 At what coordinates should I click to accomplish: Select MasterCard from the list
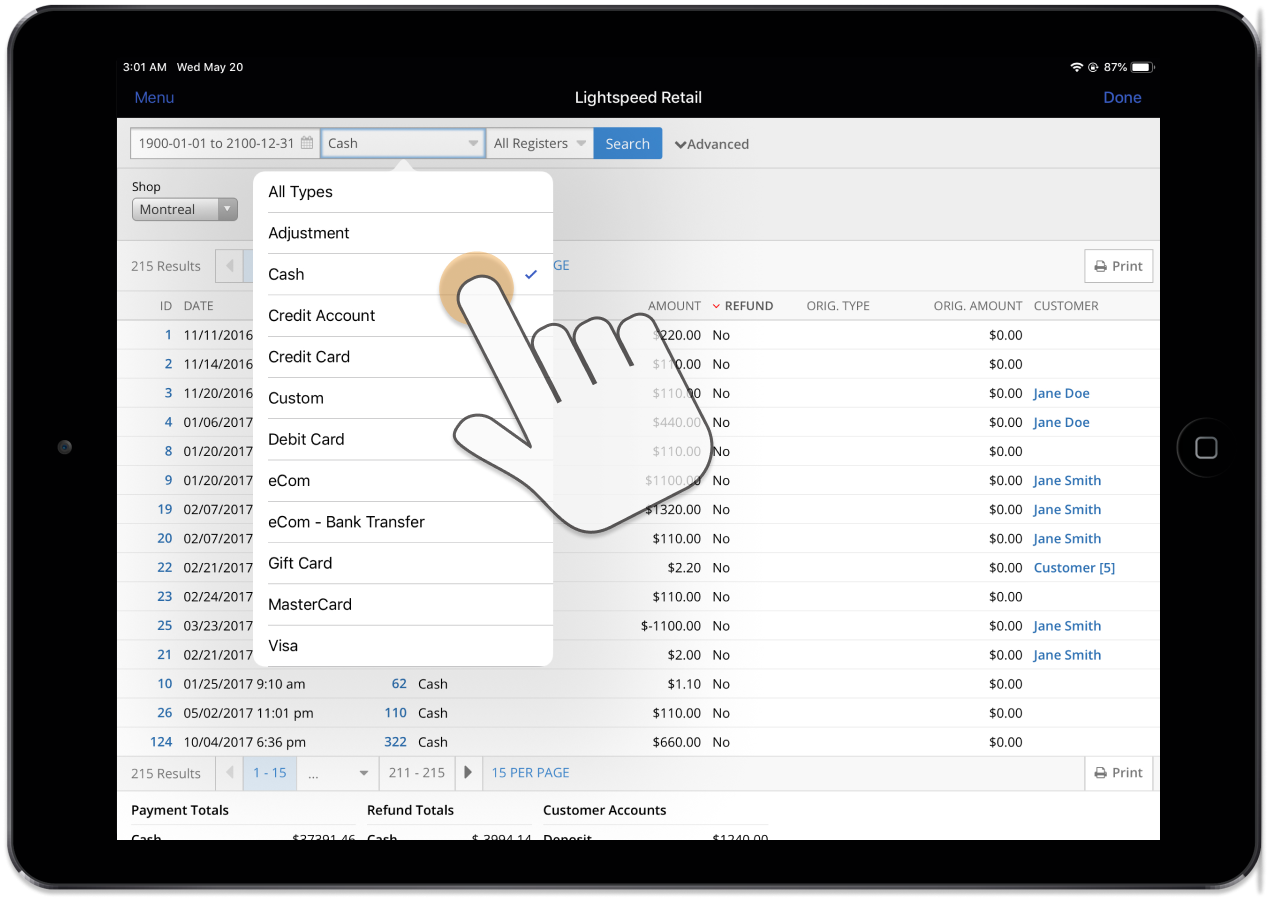[x=403, y=605]
